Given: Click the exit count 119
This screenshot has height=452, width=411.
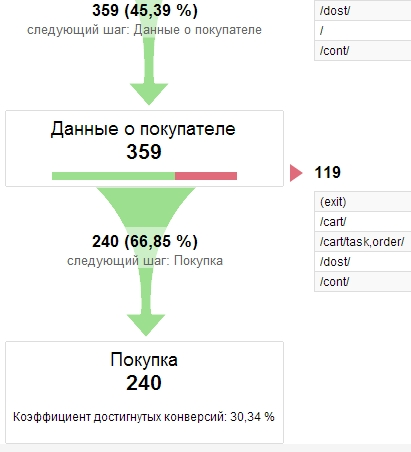Looking at the screenshot, I should pyautogui.click(x=327, y=173).
